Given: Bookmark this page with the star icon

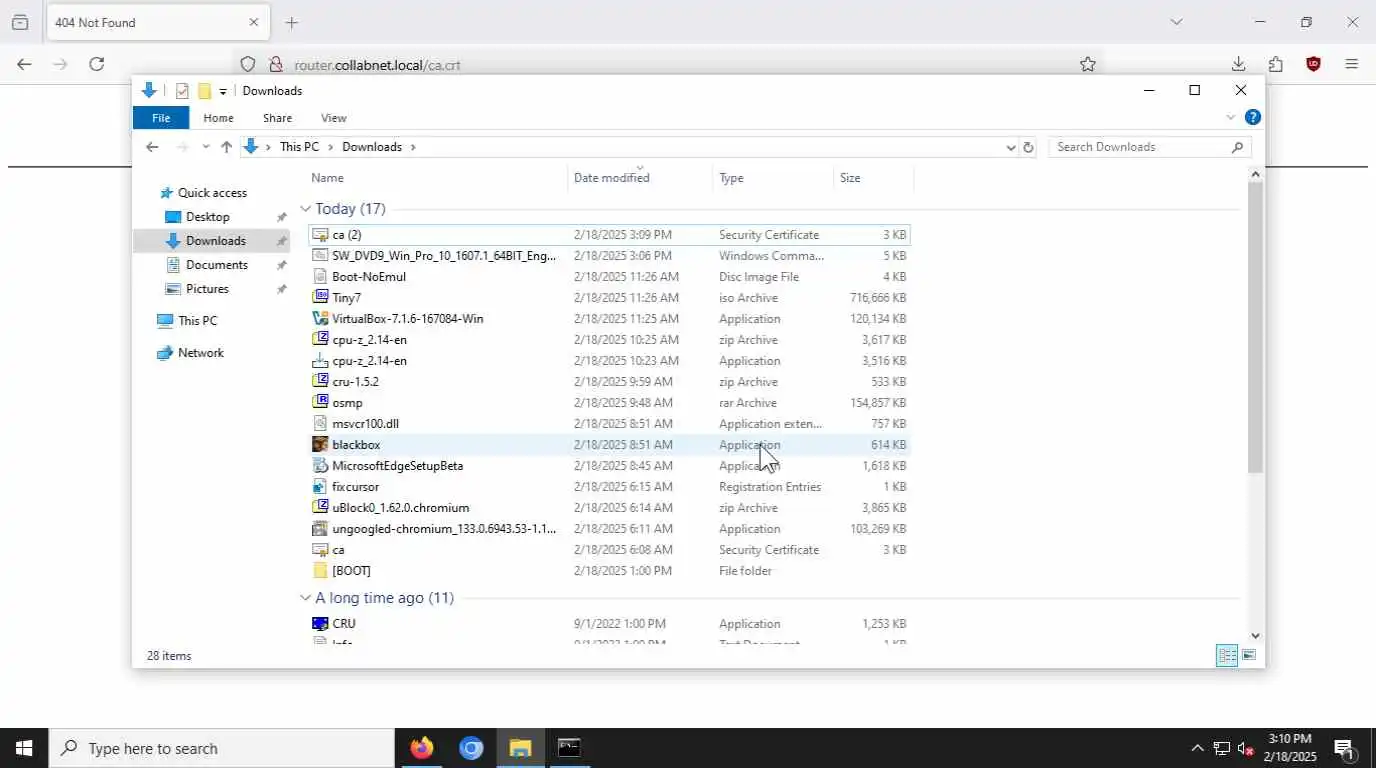Looking at the screenshot, I should tap(1088, 64).
